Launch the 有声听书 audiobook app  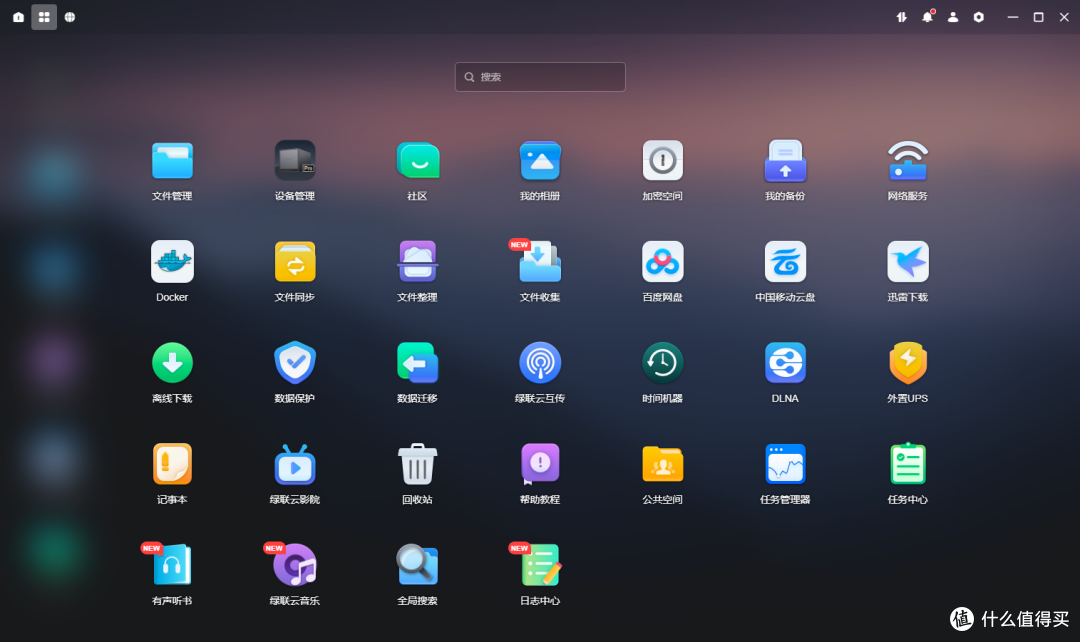172,565
